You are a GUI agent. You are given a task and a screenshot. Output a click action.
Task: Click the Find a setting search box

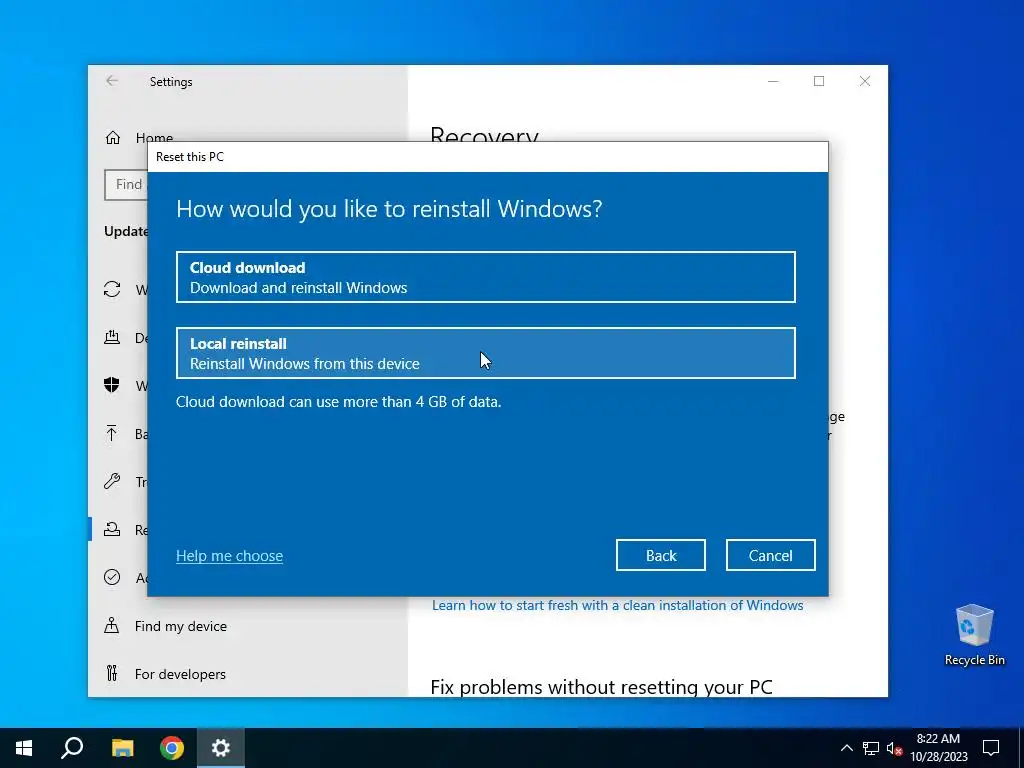(126, 184)
